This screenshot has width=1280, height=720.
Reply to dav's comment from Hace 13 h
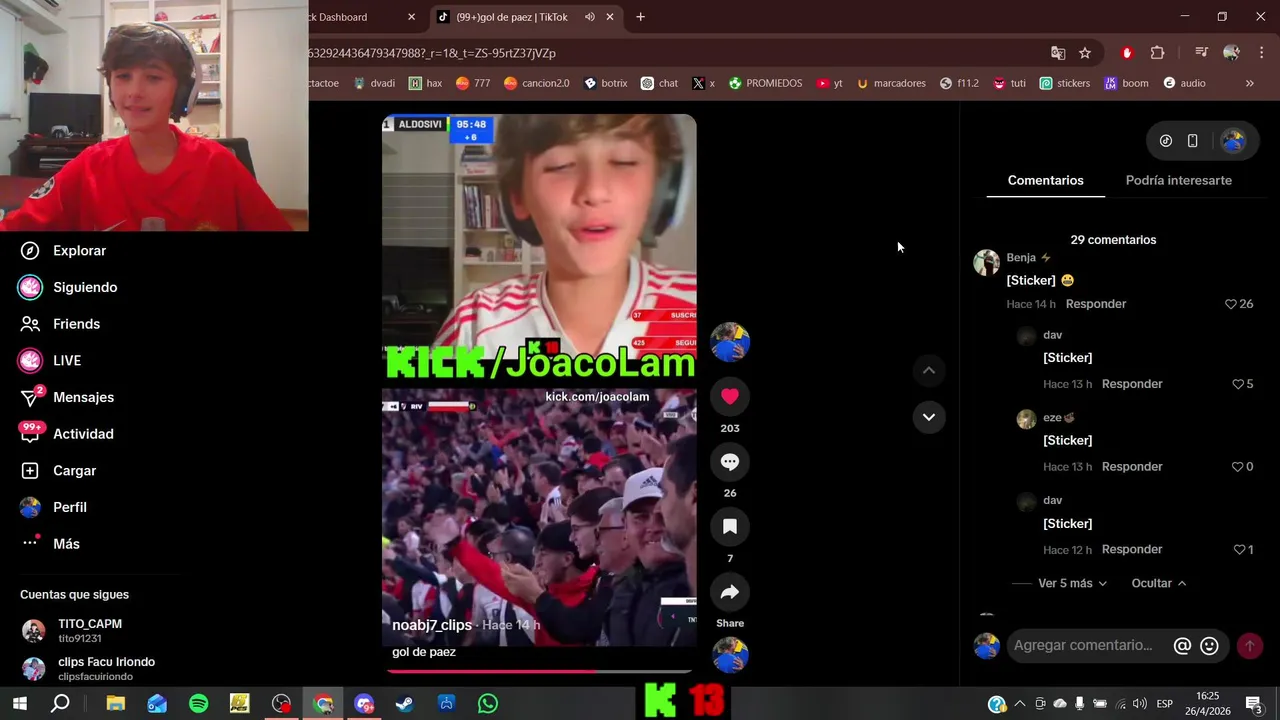pos(1132,384)
